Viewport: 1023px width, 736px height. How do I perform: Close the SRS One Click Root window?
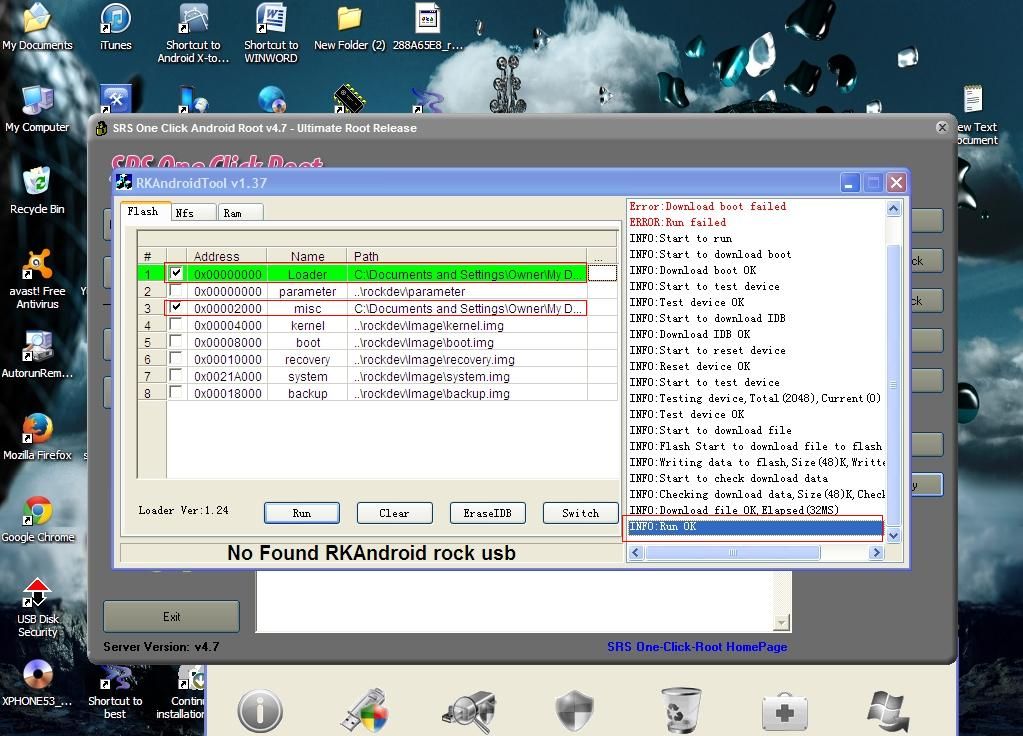point(941,127)
